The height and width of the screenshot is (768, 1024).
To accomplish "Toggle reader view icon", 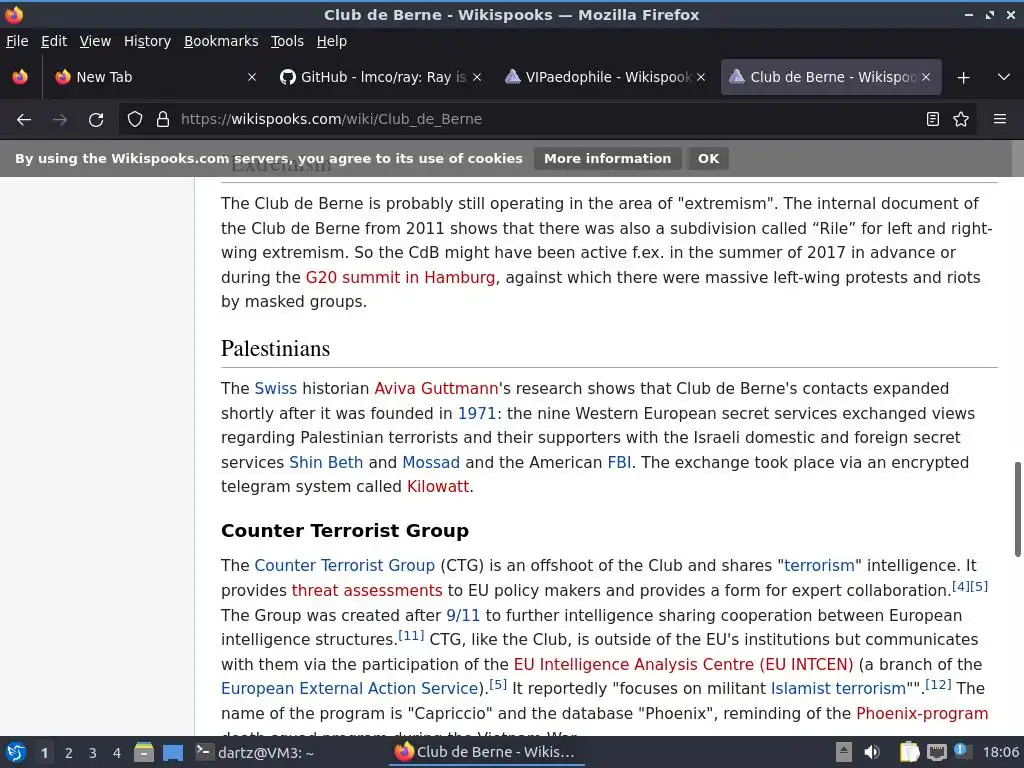I will click(933, 120).
